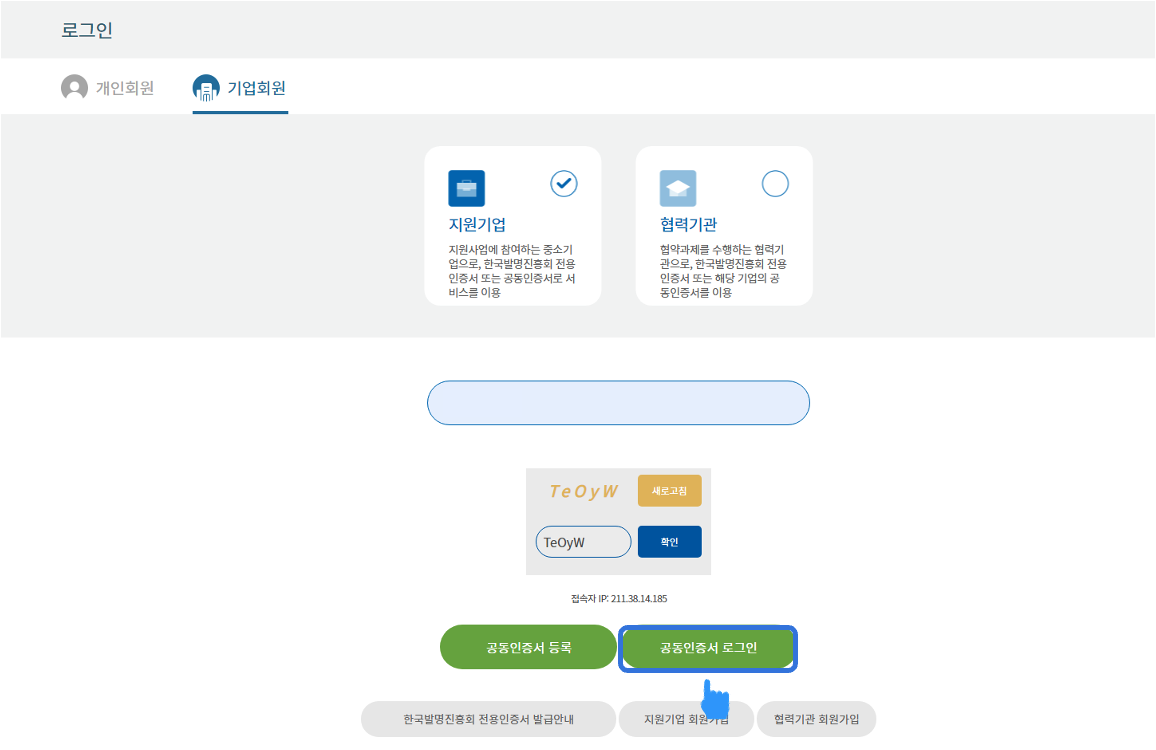Select the 지원기업 checked radio circle

(x=564, y=184)
